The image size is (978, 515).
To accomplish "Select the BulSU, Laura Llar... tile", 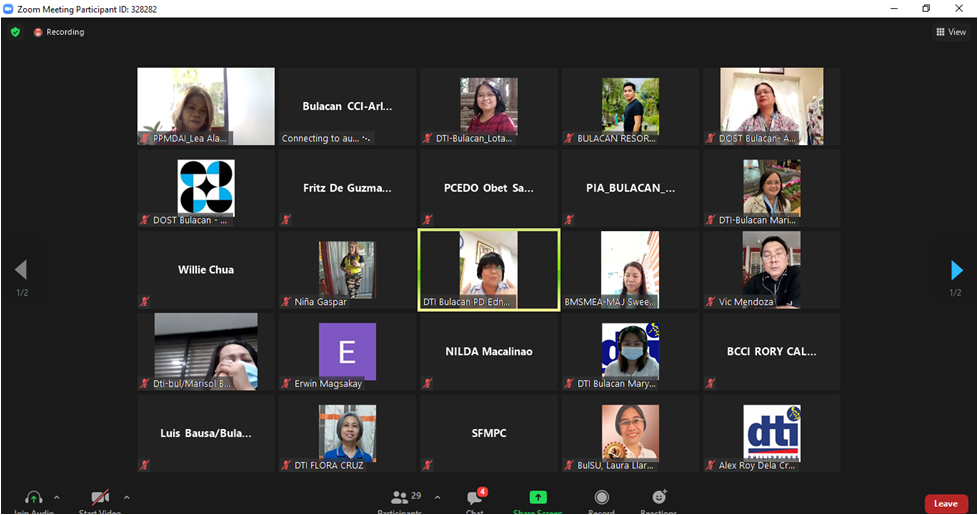I will tap(631, 433).
